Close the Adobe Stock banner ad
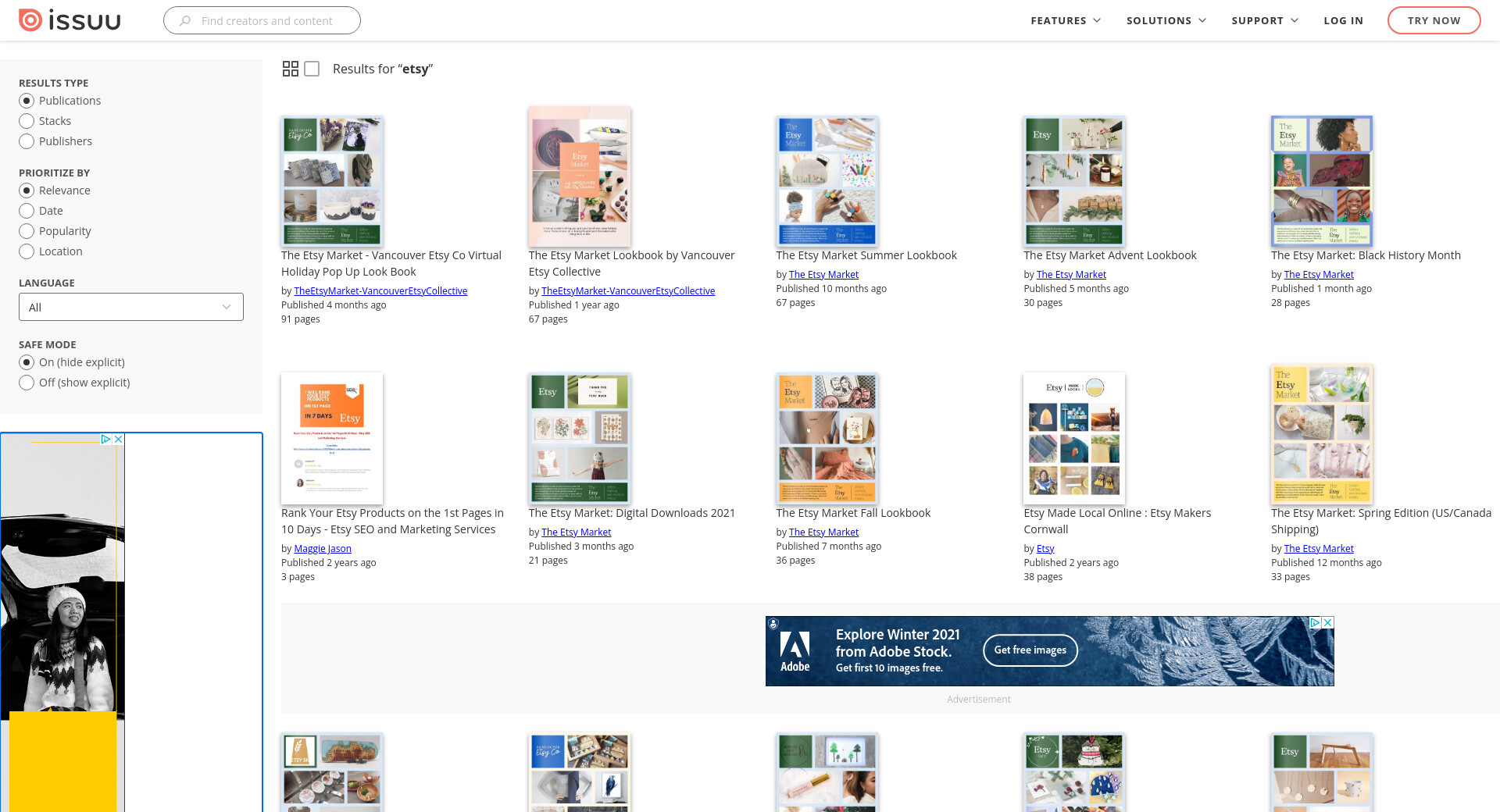Image resolution: width=1500 pixels, height=812 pixels. click(x=1327, y=622)
